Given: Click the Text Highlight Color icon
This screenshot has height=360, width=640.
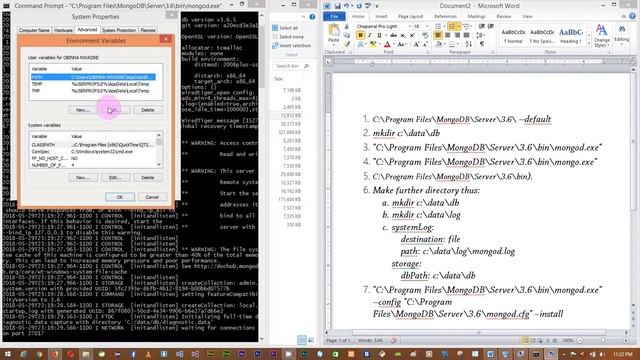Looking at the screenshot, I should click(373, 44).
